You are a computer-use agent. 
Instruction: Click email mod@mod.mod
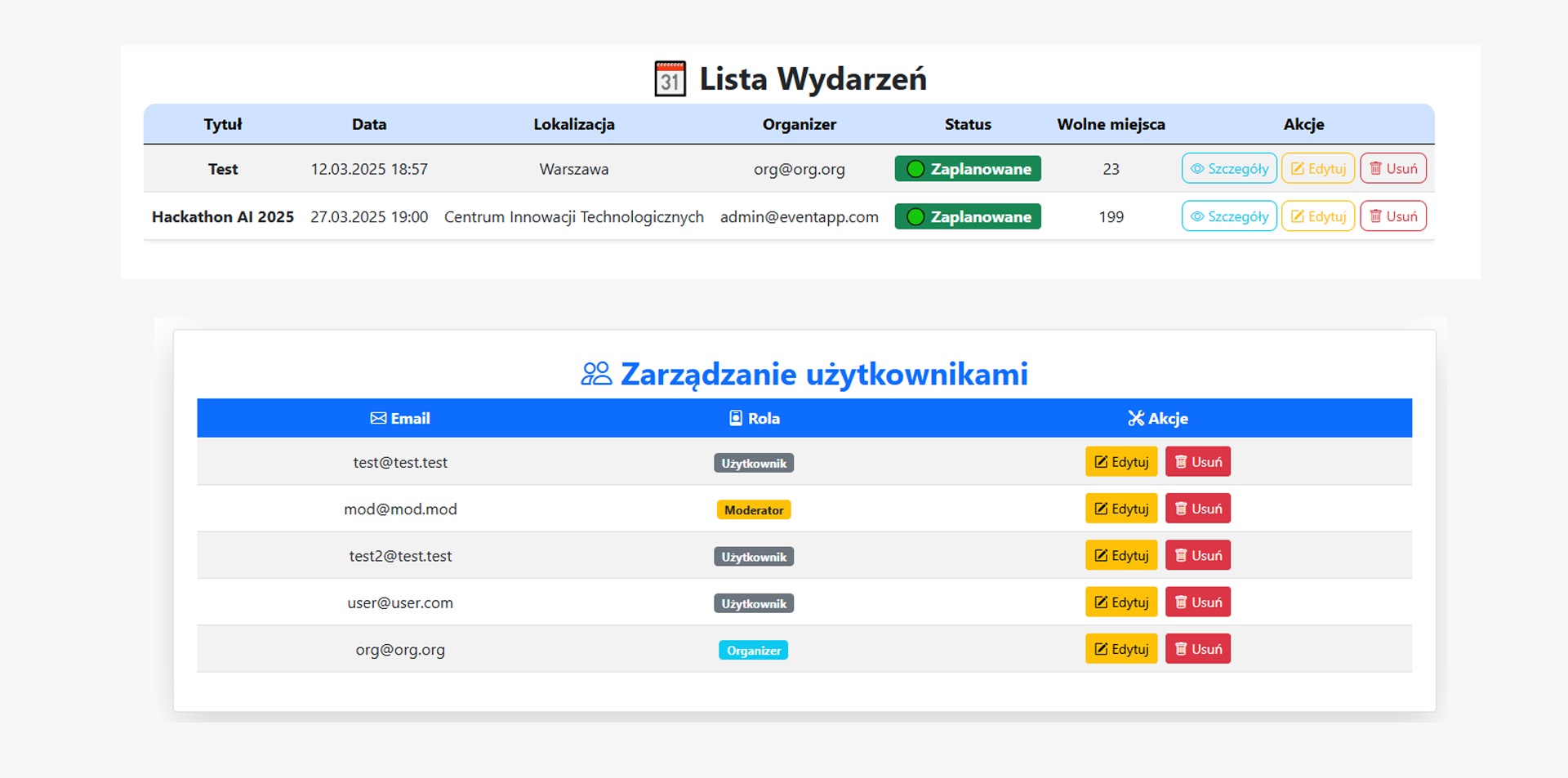coord(400,509)
